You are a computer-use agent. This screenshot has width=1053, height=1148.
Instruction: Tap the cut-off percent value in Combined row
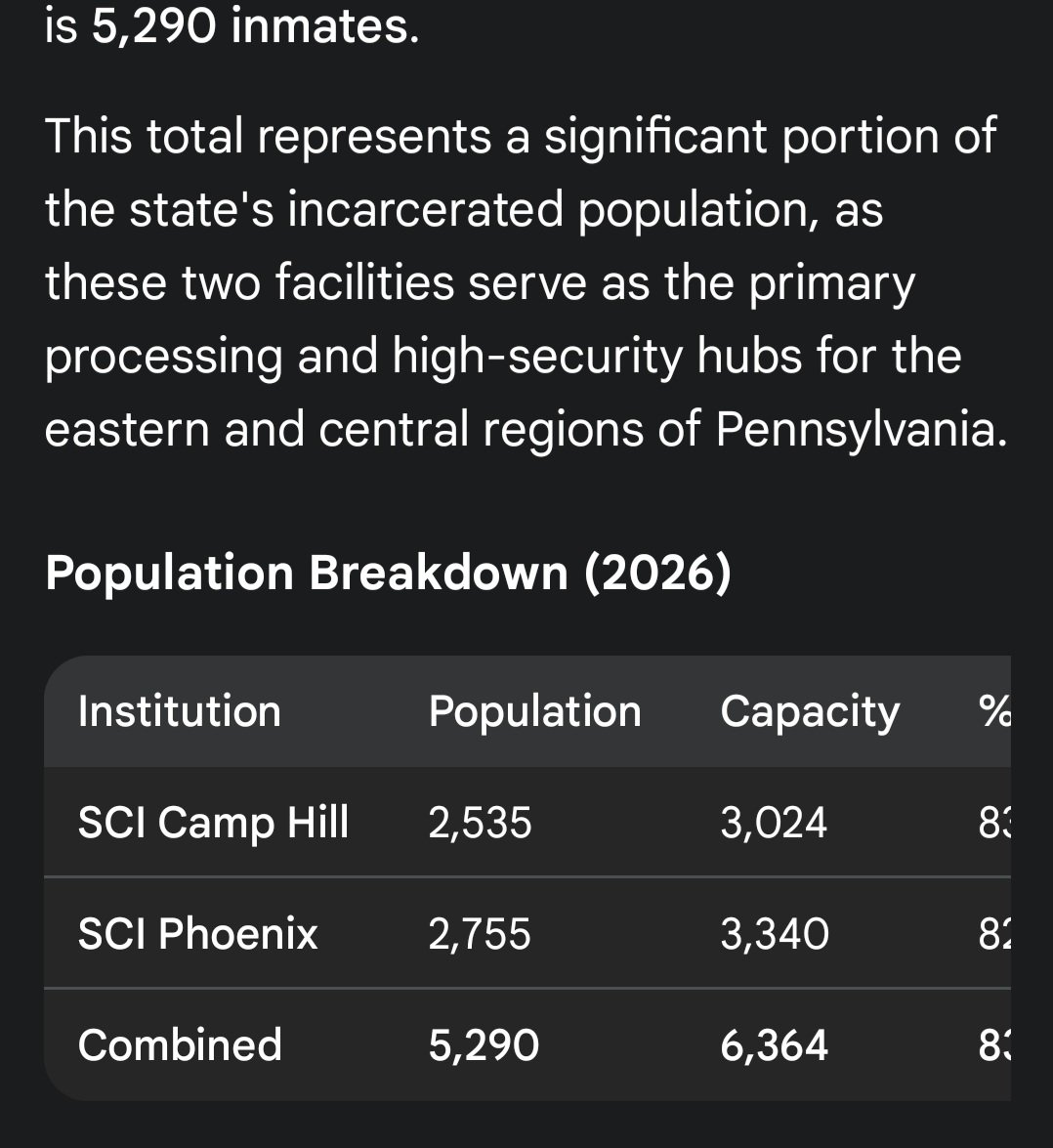[995, 1045]
